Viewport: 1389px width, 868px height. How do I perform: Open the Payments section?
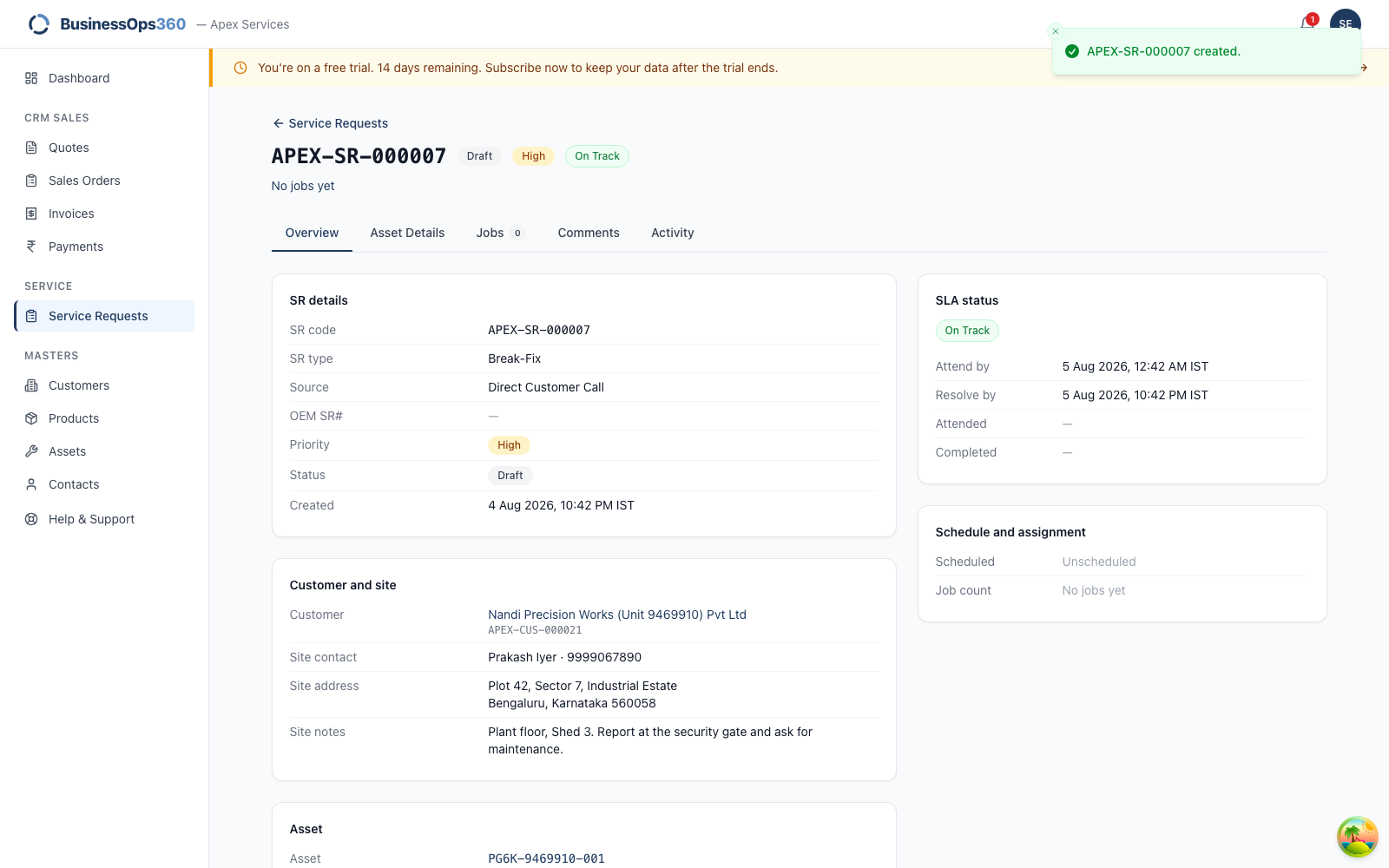[x=104, y=247]
